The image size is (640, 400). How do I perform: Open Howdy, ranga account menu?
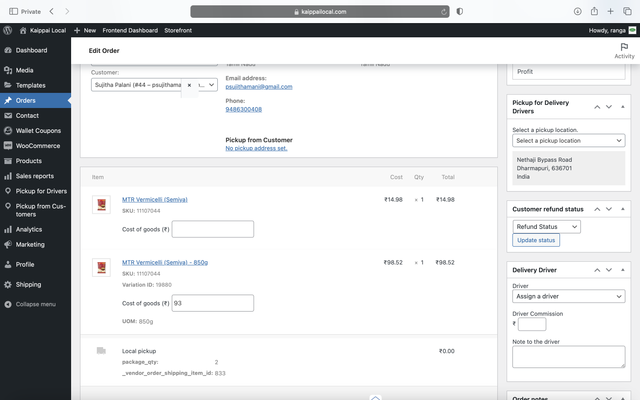point(612,30)
